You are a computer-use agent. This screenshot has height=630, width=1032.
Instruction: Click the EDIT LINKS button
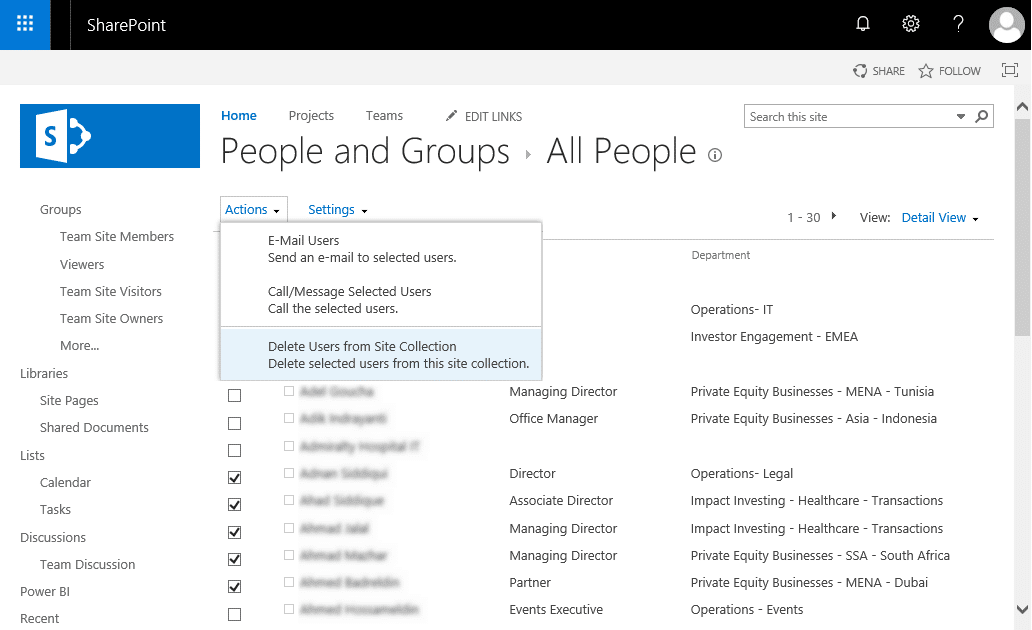coord(483,116)
